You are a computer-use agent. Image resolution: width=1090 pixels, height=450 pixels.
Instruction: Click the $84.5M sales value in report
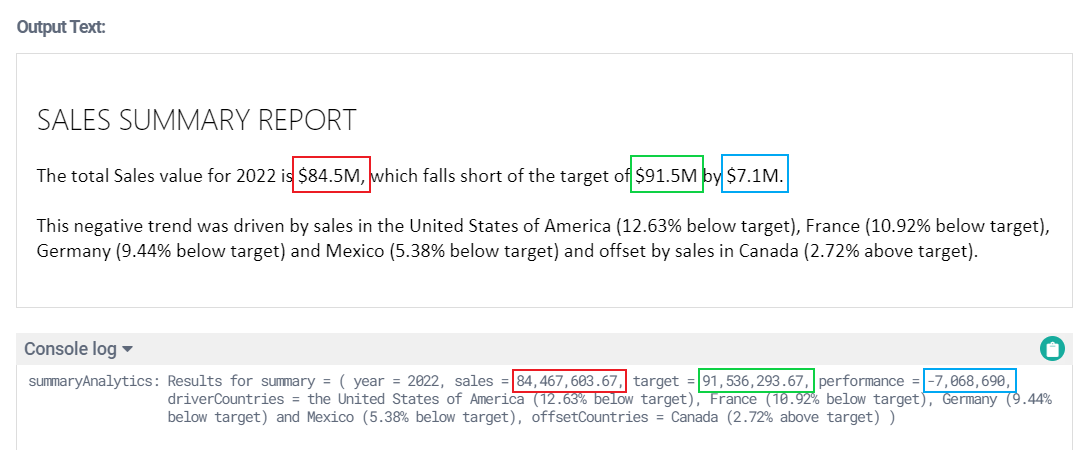click(331, 176)
